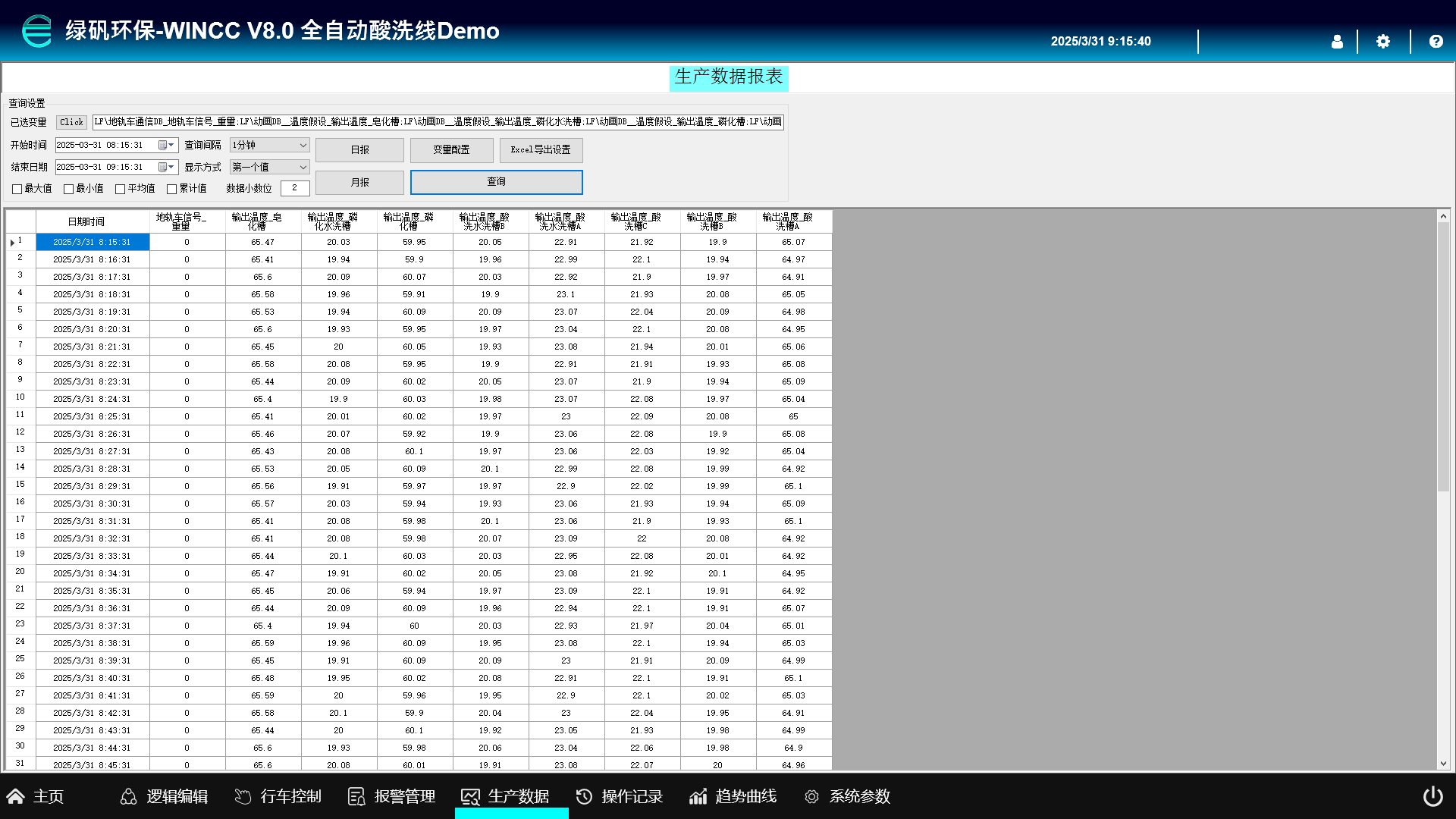Click the power button icon
Viewport: 1456px width, 819px height.
1432,796
